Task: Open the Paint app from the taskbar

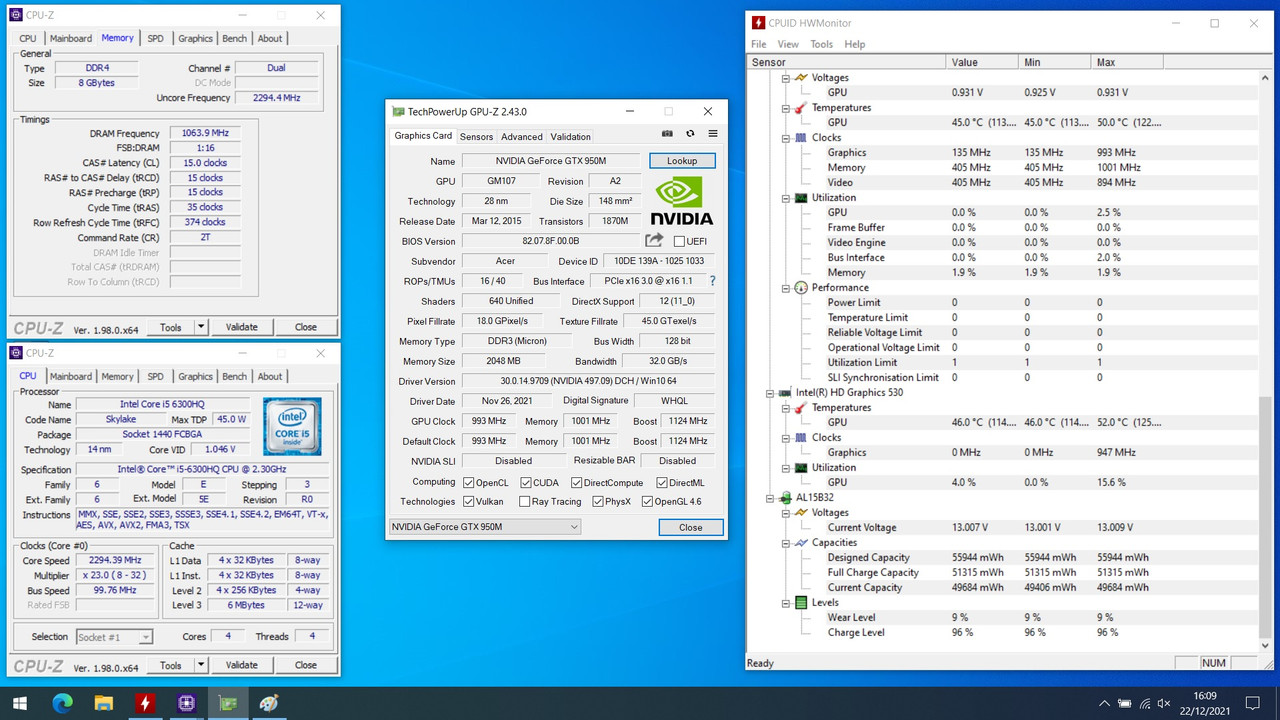Action: tap(268, 704)
